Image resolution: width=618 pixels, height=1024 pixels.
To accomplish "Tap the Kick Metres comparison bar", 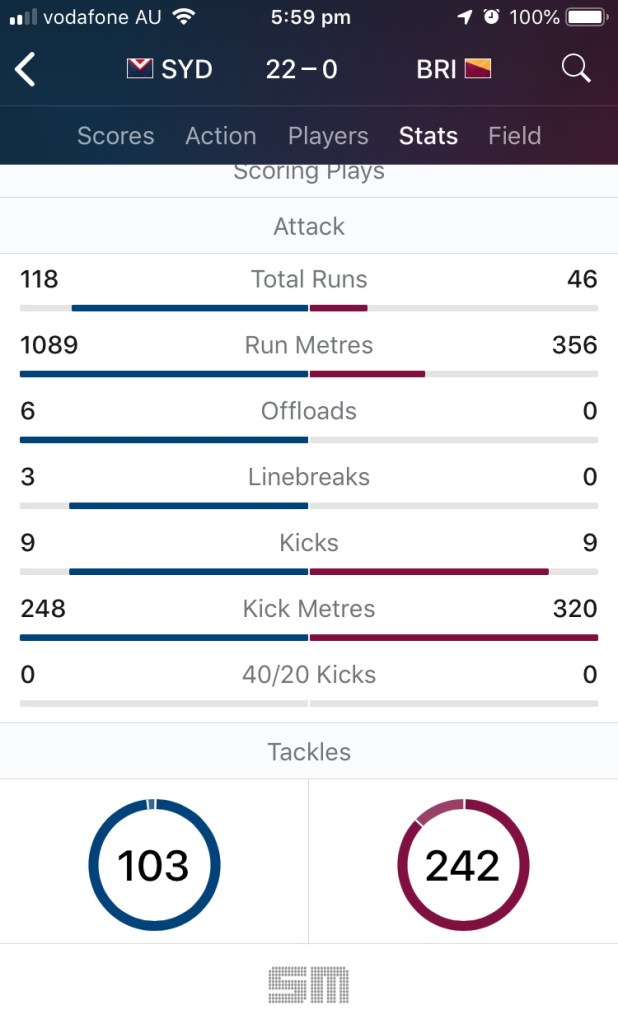I will pyautogui.click(x=309, y=637).
